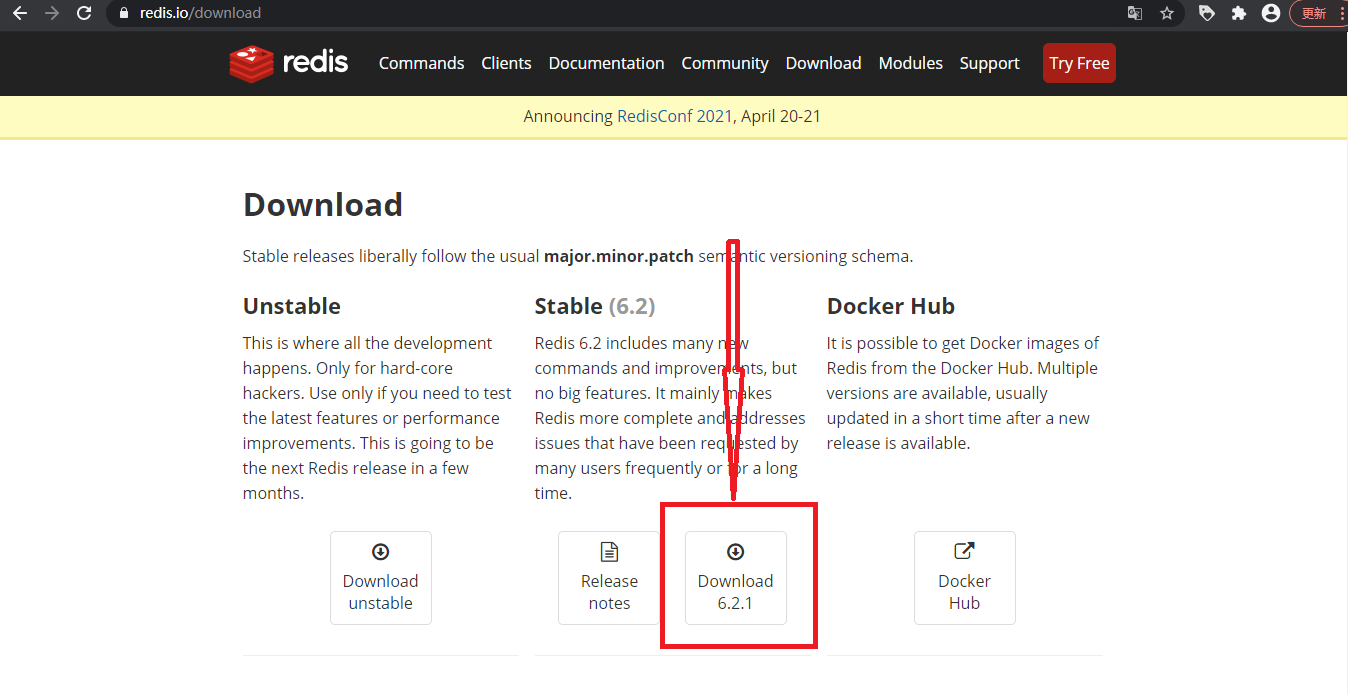Open the Community nav item
1348x694 pixels.
(x=725, y=63)
